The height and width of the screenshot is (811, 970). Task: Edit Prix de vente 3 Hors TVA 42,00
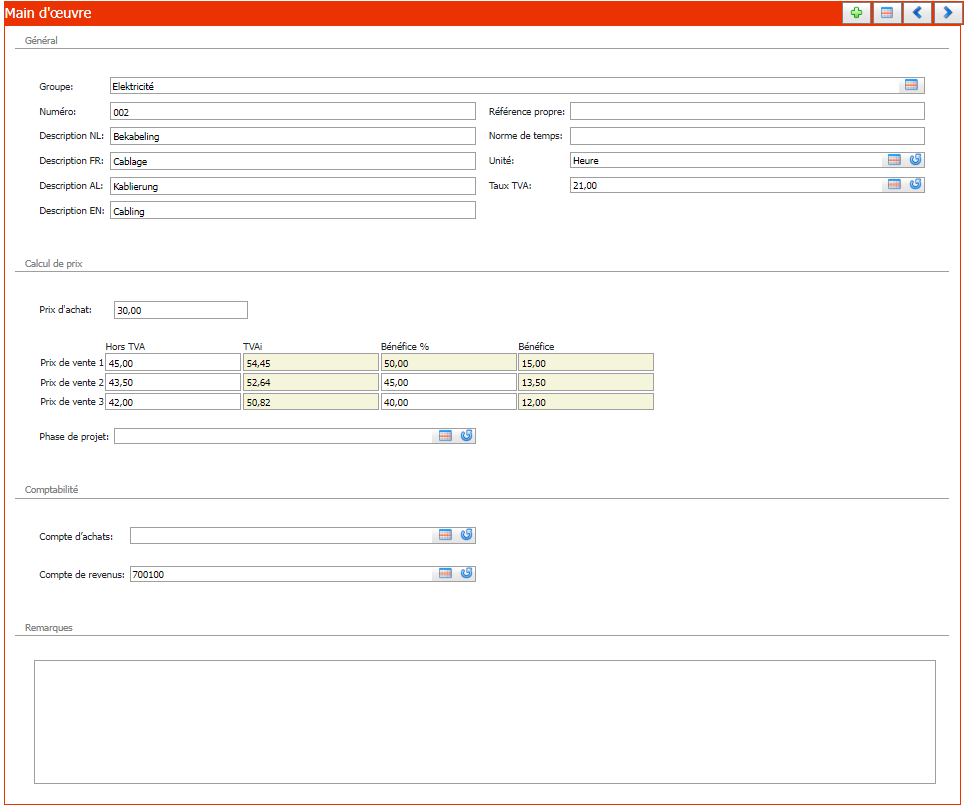tap(173, 402)
